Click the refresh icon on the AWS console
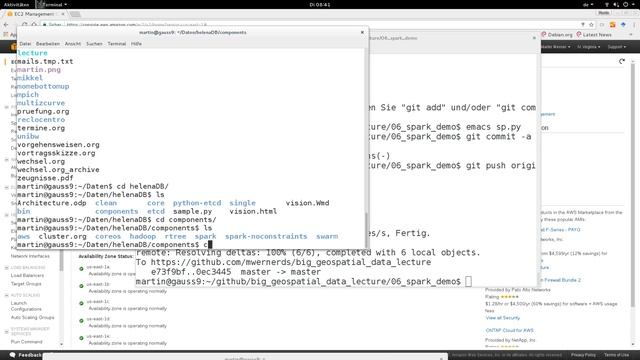Viewport: 640px width, 360px height. pyautogui.click(x=622, y=61)
